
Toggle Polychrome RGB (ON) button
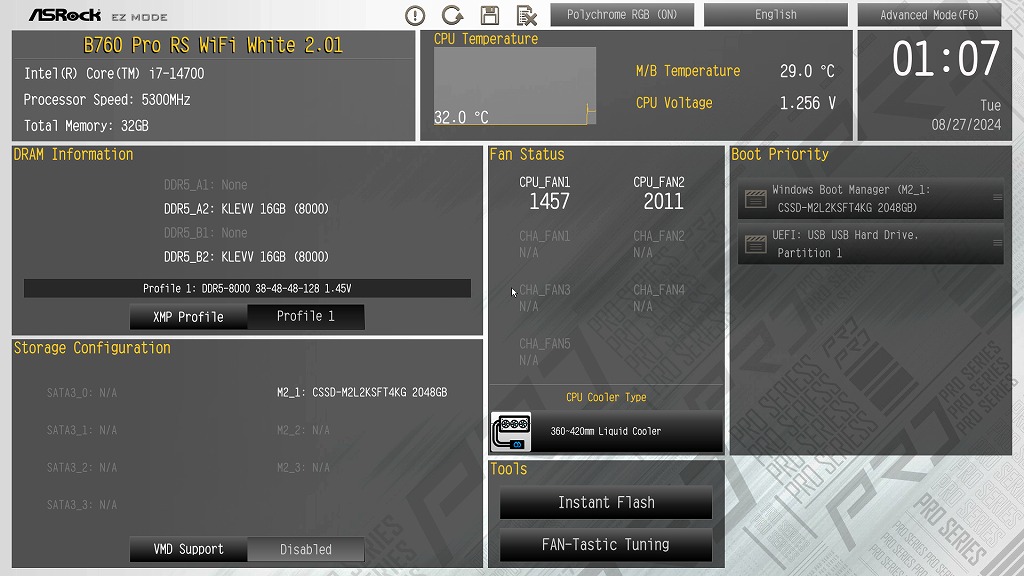click(x=622, y=14)
